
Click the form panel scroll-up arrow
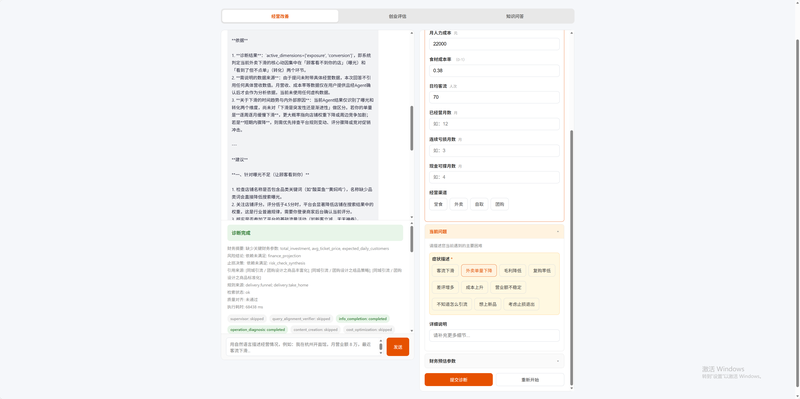(x=571, y=33)
